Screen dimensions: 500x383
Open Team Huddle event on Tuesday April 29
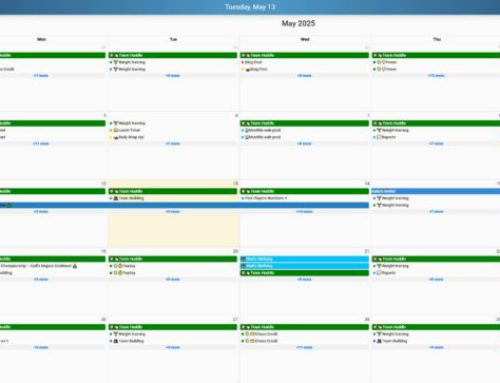point(173,55)
